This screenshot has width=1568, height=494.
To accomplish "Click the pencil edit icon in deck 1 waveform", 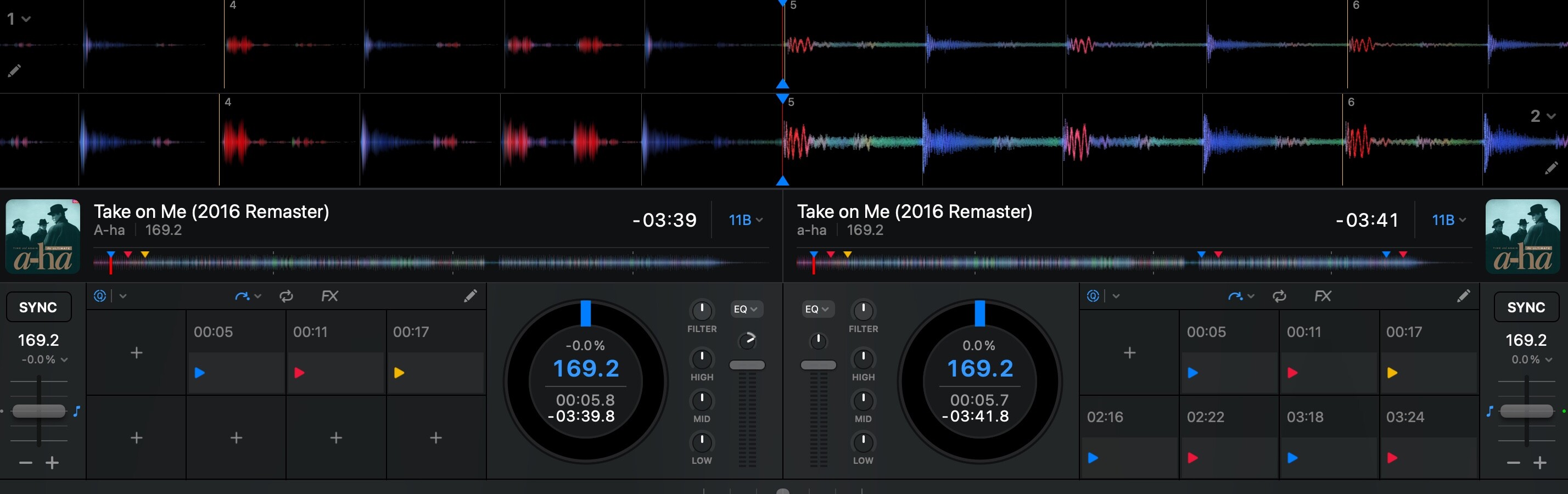I will click(x=14, y=71).
